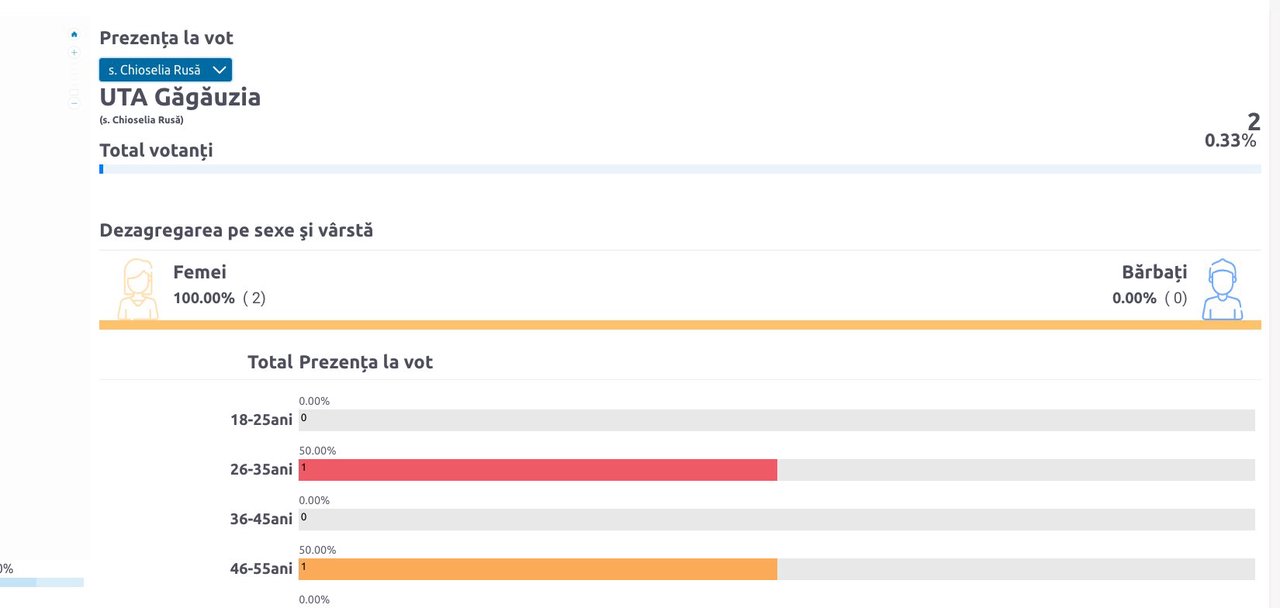Click the Total votanți progress bar
This screenshot has height=608, width=1280.
[680, 169]
